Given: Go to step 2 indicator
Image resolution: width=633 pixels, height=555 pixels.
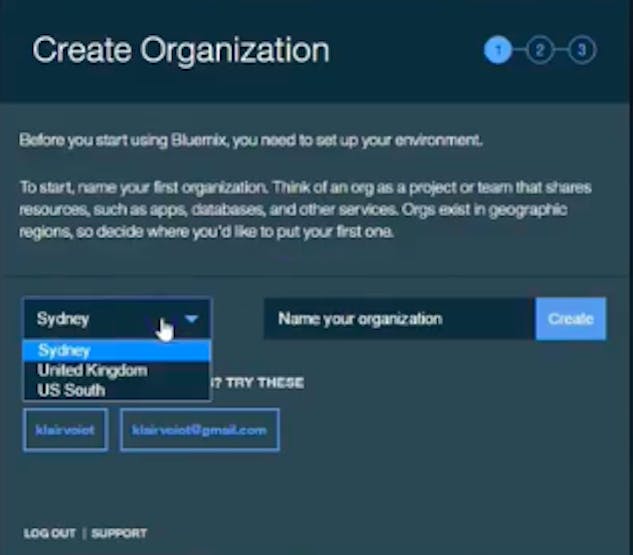Looking at the screenshot, I should coord(540,50).
